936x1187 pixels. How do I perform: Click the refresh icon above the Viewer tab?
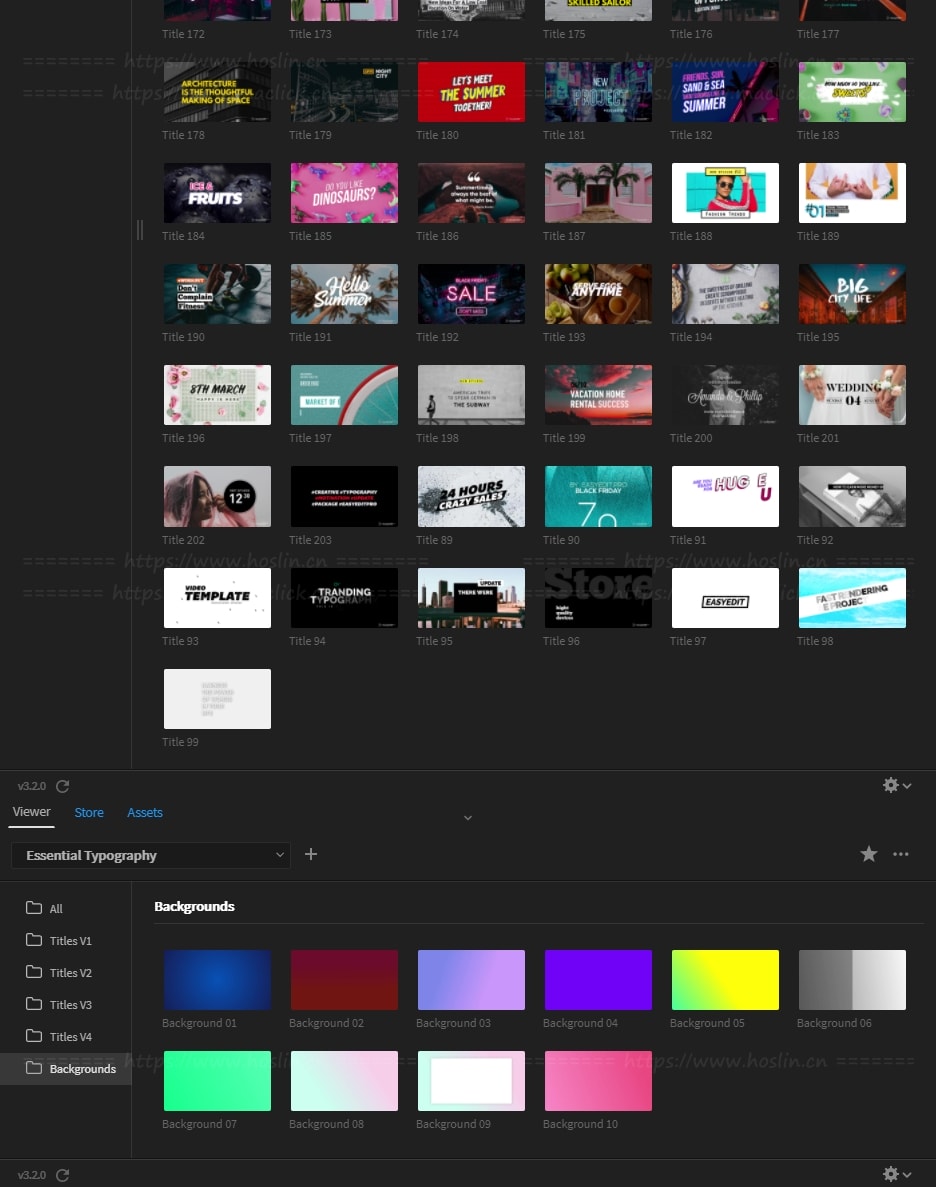tap(63, 786)
